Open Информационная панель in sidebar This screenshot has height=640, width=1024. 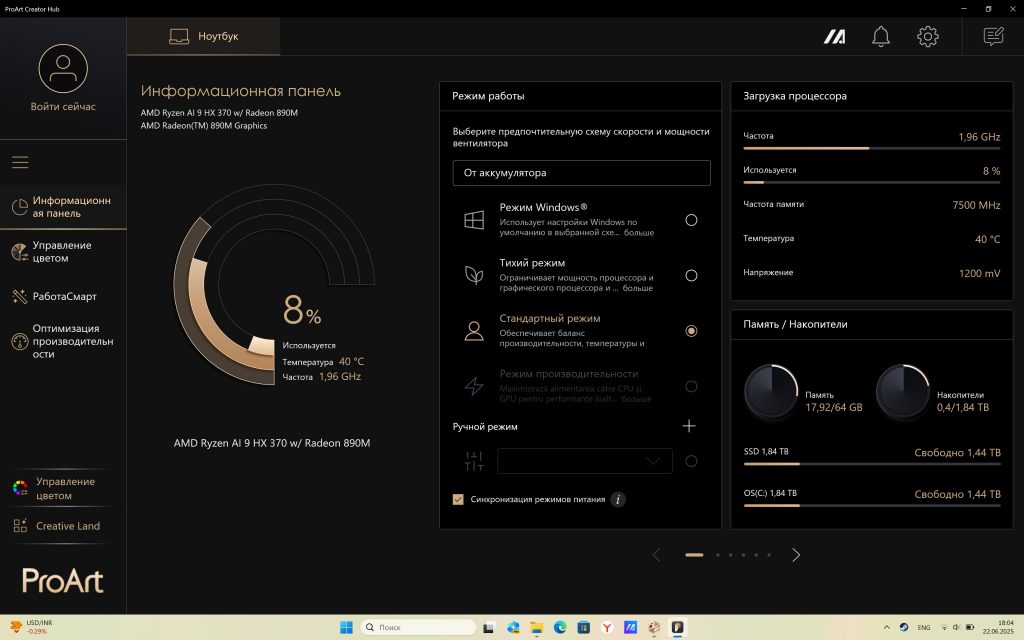click(x=63, y=207)
